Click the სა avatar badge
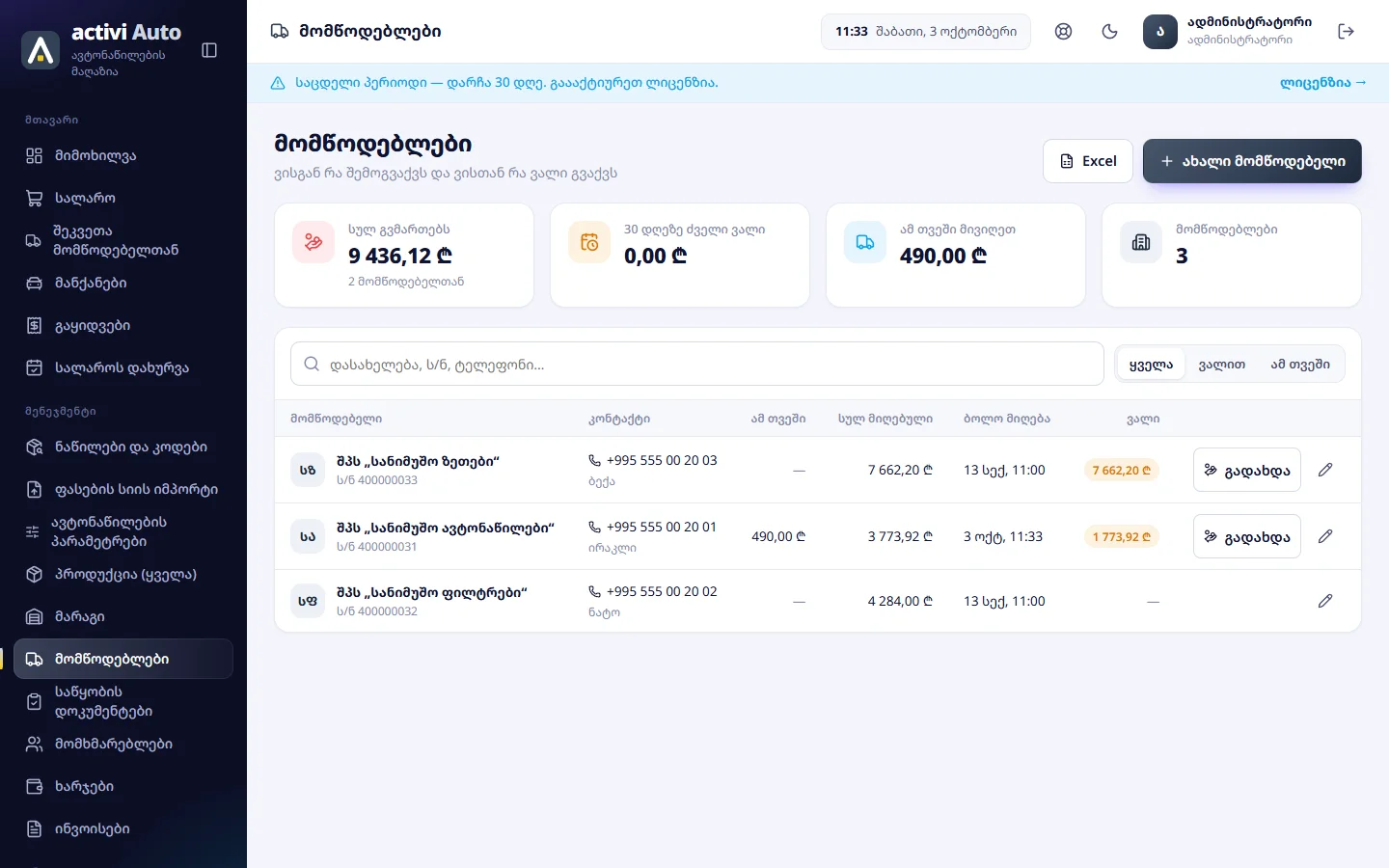The width and height of the screenshot is (1389, 868). pos(308,536)
